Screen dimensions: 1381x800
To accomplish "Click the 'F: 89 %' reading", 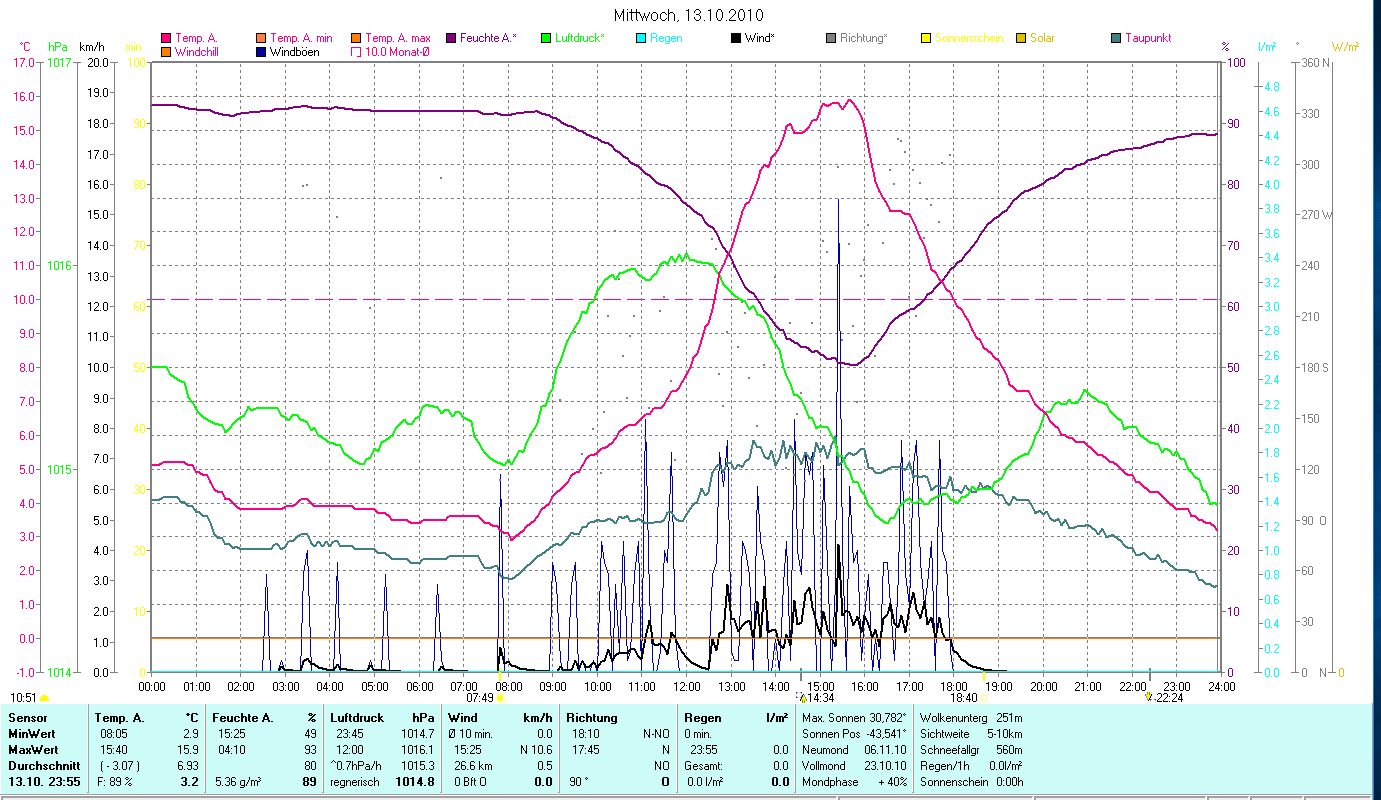I will coord(114,782).
